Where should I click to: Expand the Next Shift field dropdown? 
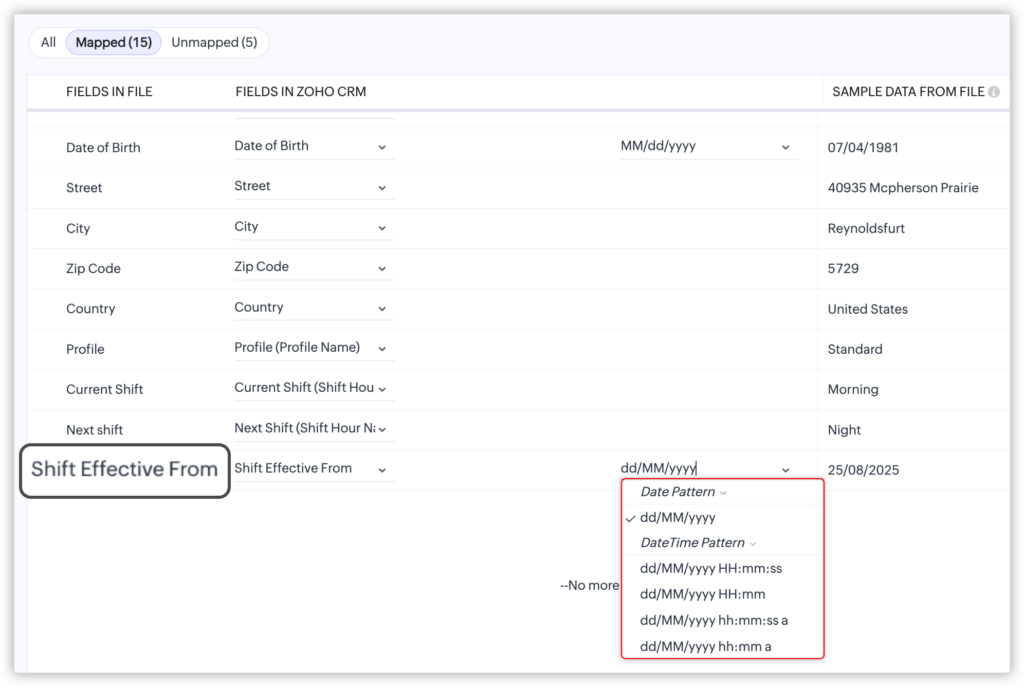click(x=383, y=428)
